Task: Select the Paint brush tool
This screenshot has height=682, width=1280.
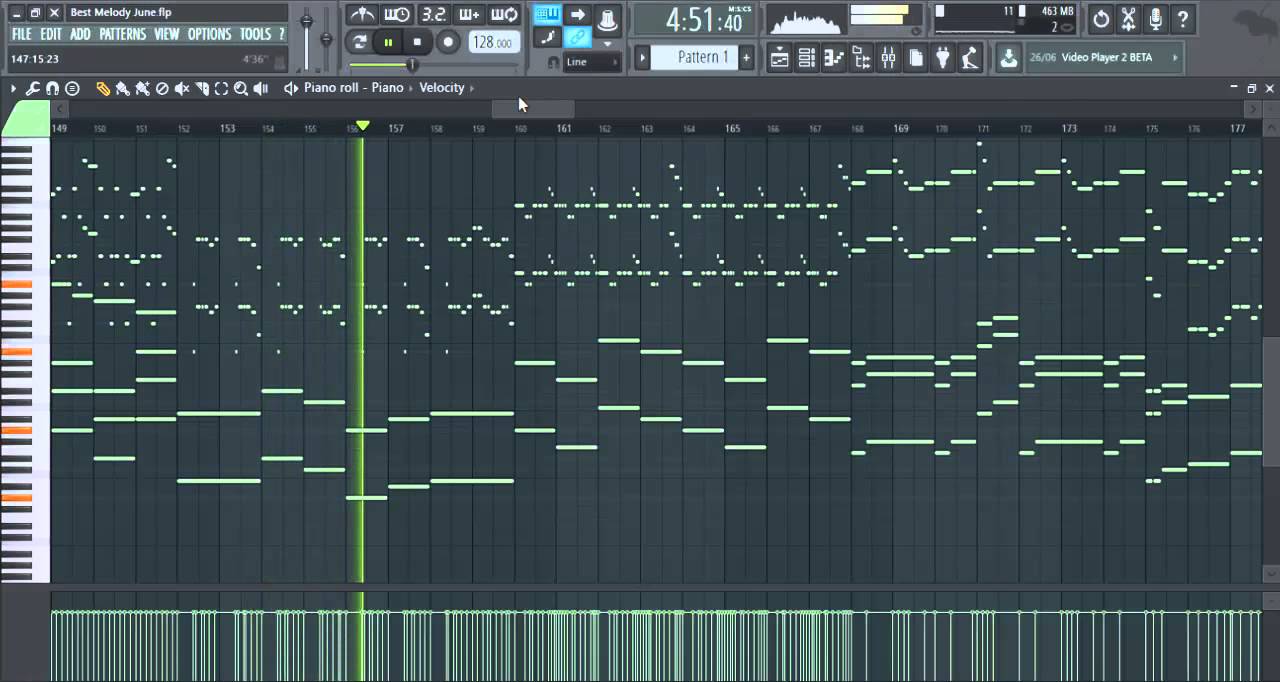Action: [122, 88]
